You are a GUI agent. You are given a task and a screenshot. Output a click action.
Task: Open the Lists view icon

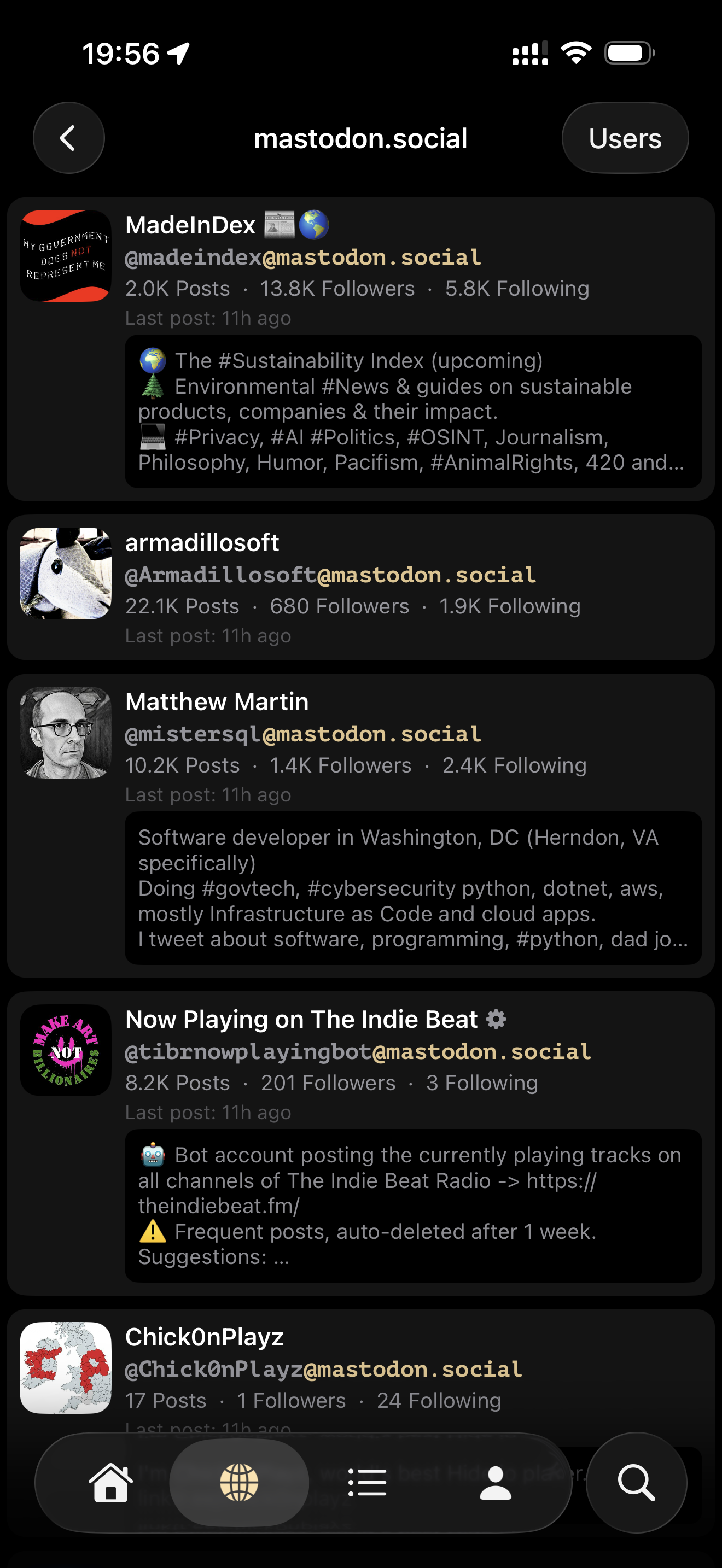pyautogui.click(x=369, y=1483)
